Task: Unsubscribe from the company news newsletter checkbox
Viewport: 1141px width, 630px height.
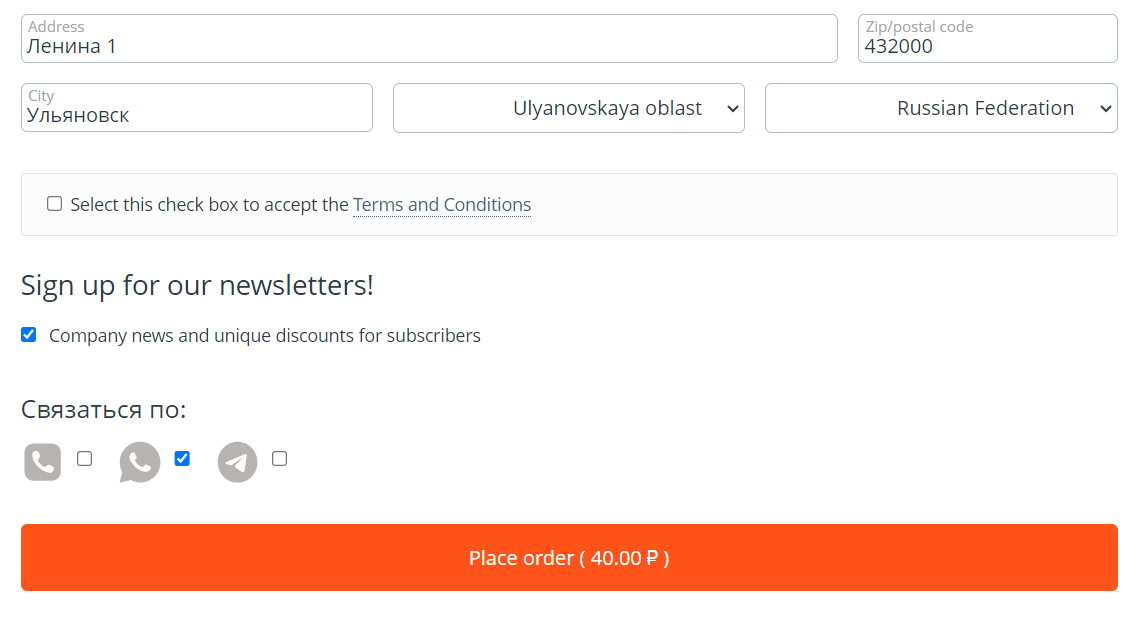Action: 29,335
